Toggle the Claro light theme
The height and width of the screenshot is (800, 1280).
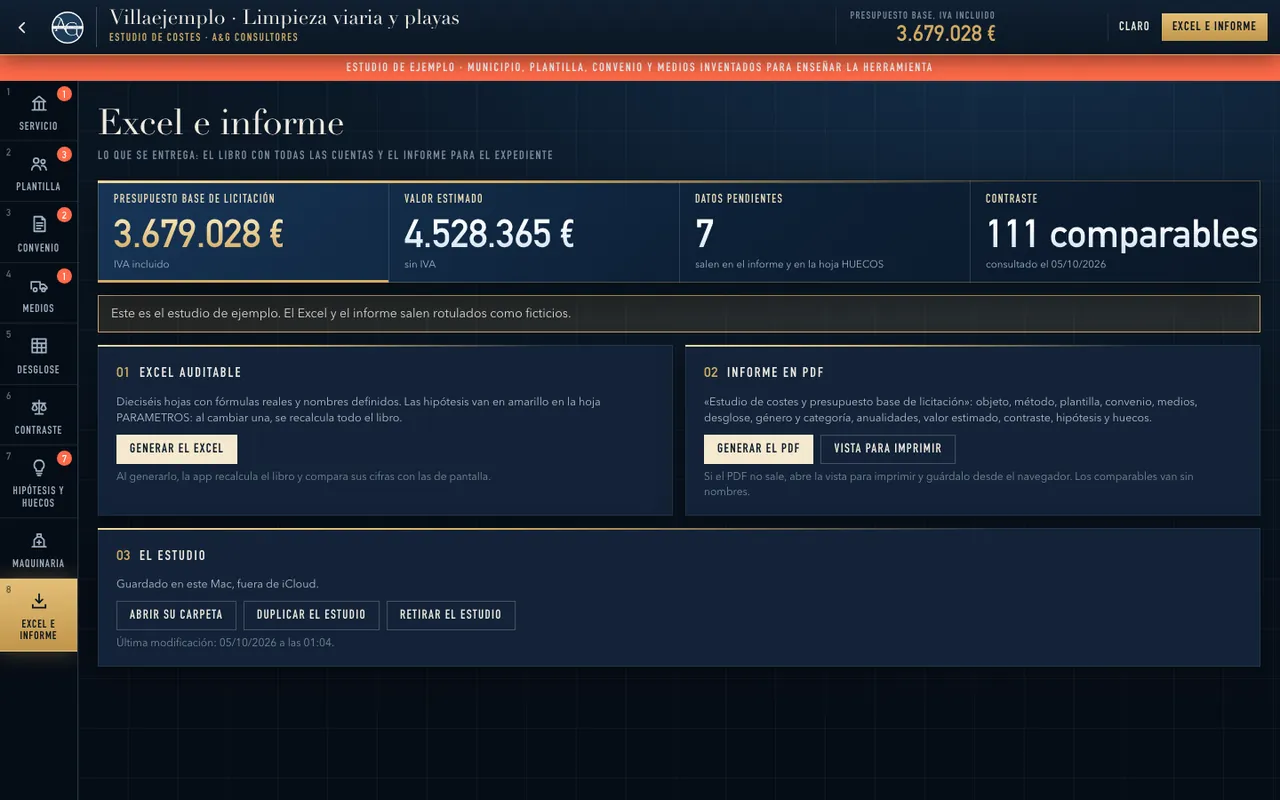click(1134, 27)
